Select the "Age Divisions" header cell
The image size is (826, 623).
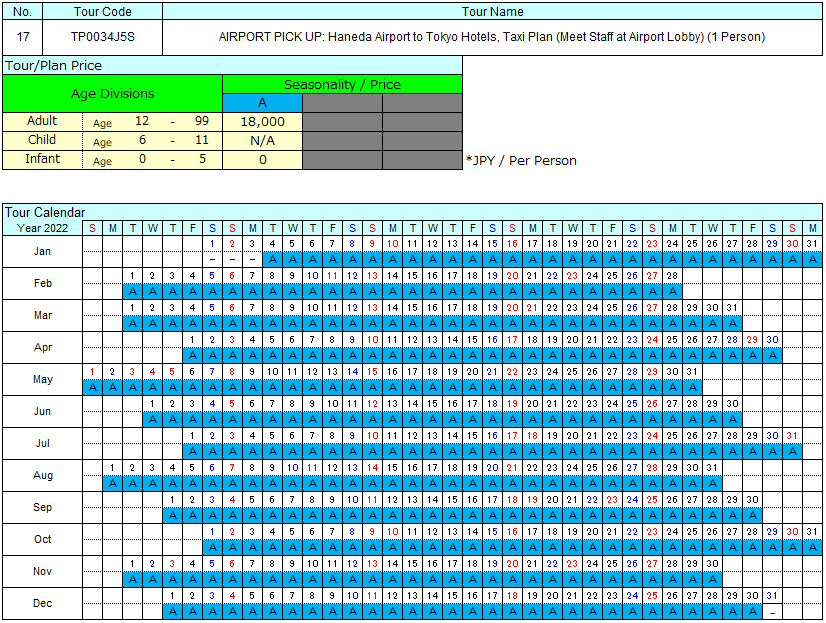tap(113, 93)
